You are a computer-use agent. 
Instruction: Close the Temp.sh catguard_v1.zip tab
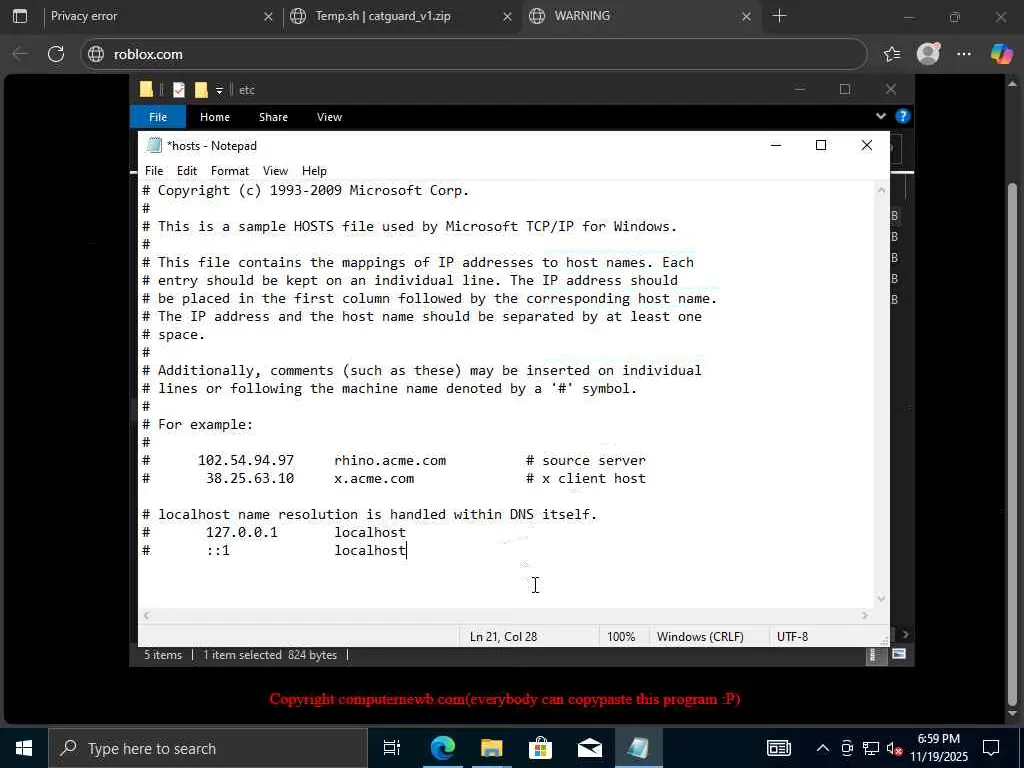(507, 17)
